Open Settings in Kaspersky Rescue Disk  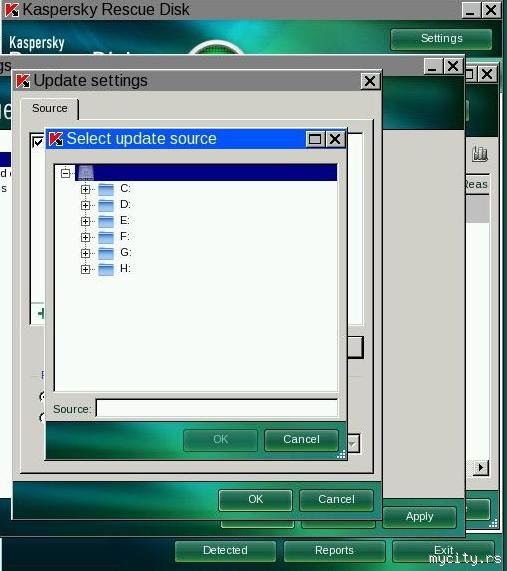(441, 39)
